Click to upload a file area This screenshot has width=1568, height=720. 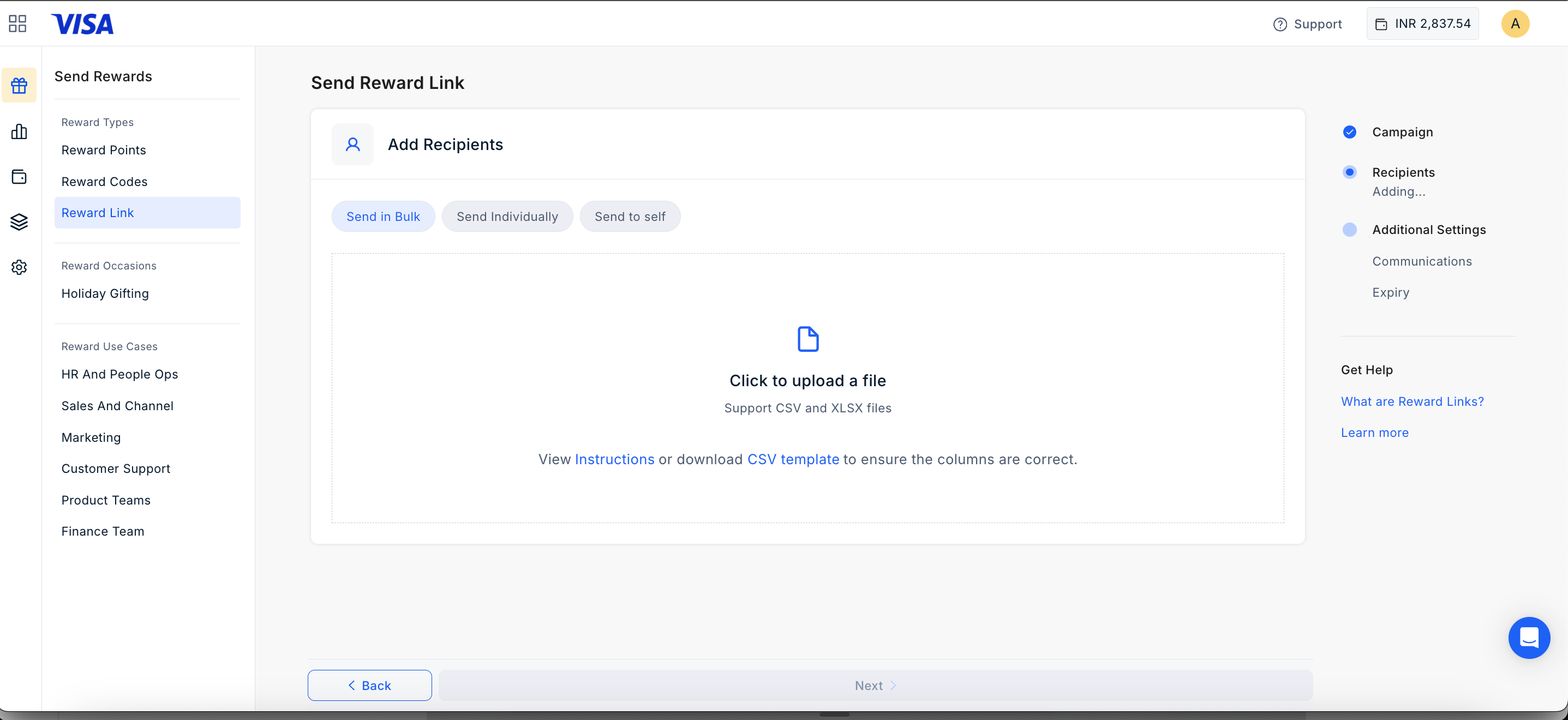[x=808, y=388]
